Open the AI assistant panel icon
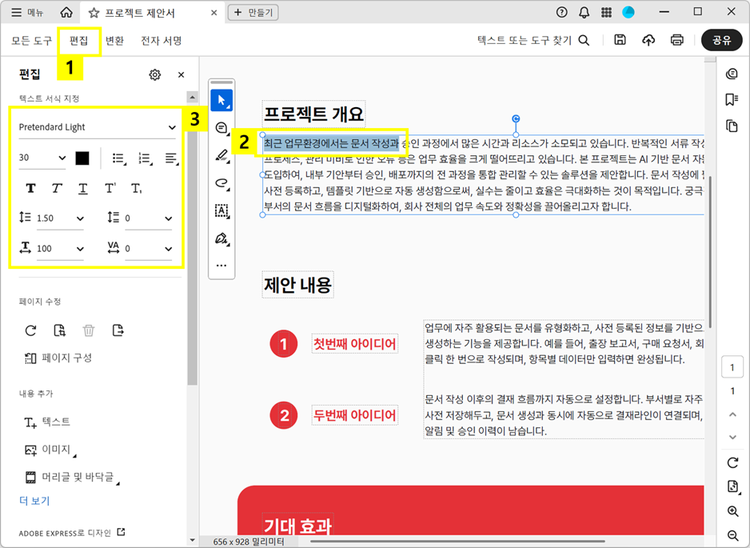Screen dimensions: 750x548 (731, 74)
